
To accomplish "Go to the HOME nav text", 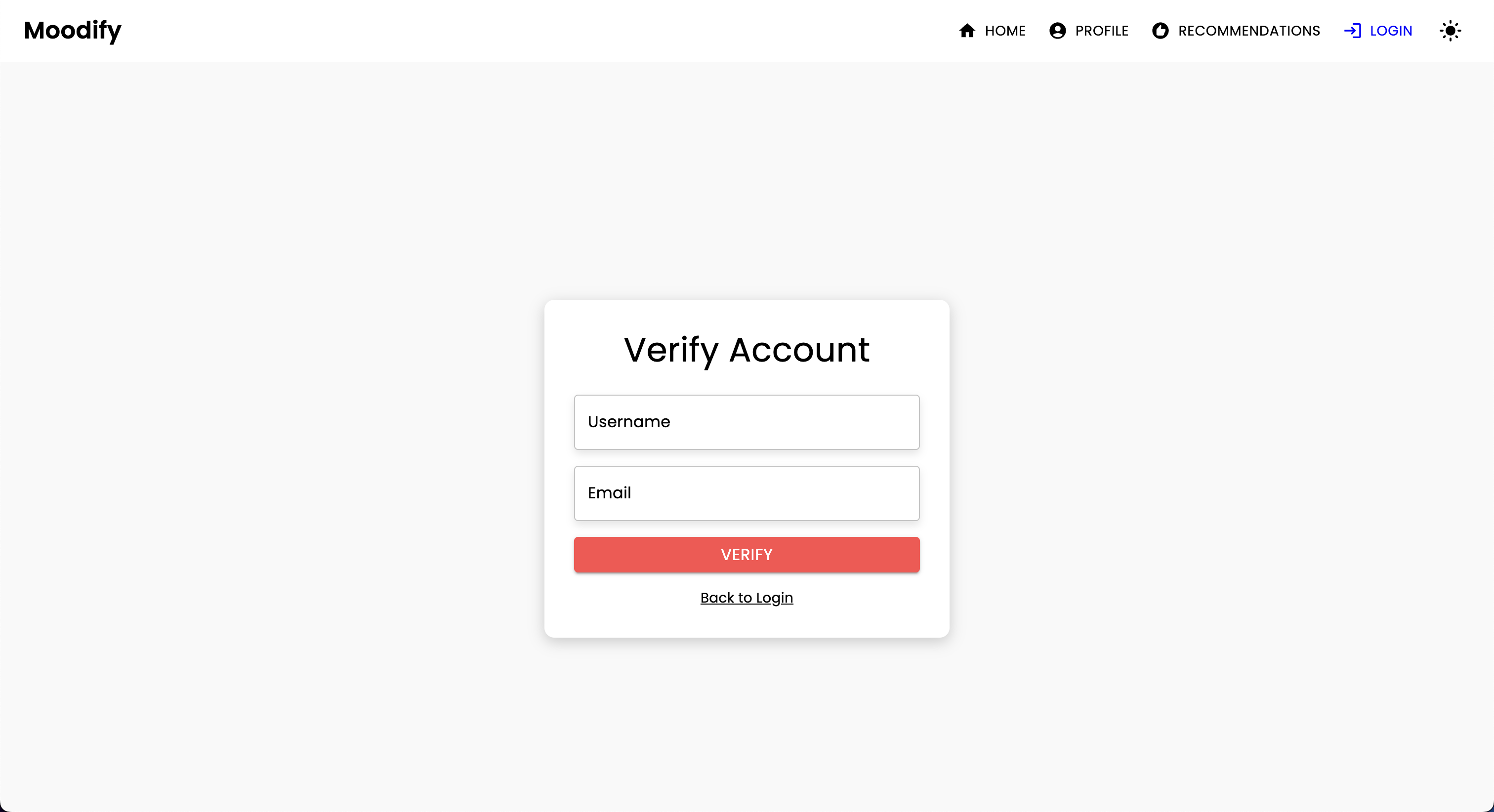I will (1005, 31).
